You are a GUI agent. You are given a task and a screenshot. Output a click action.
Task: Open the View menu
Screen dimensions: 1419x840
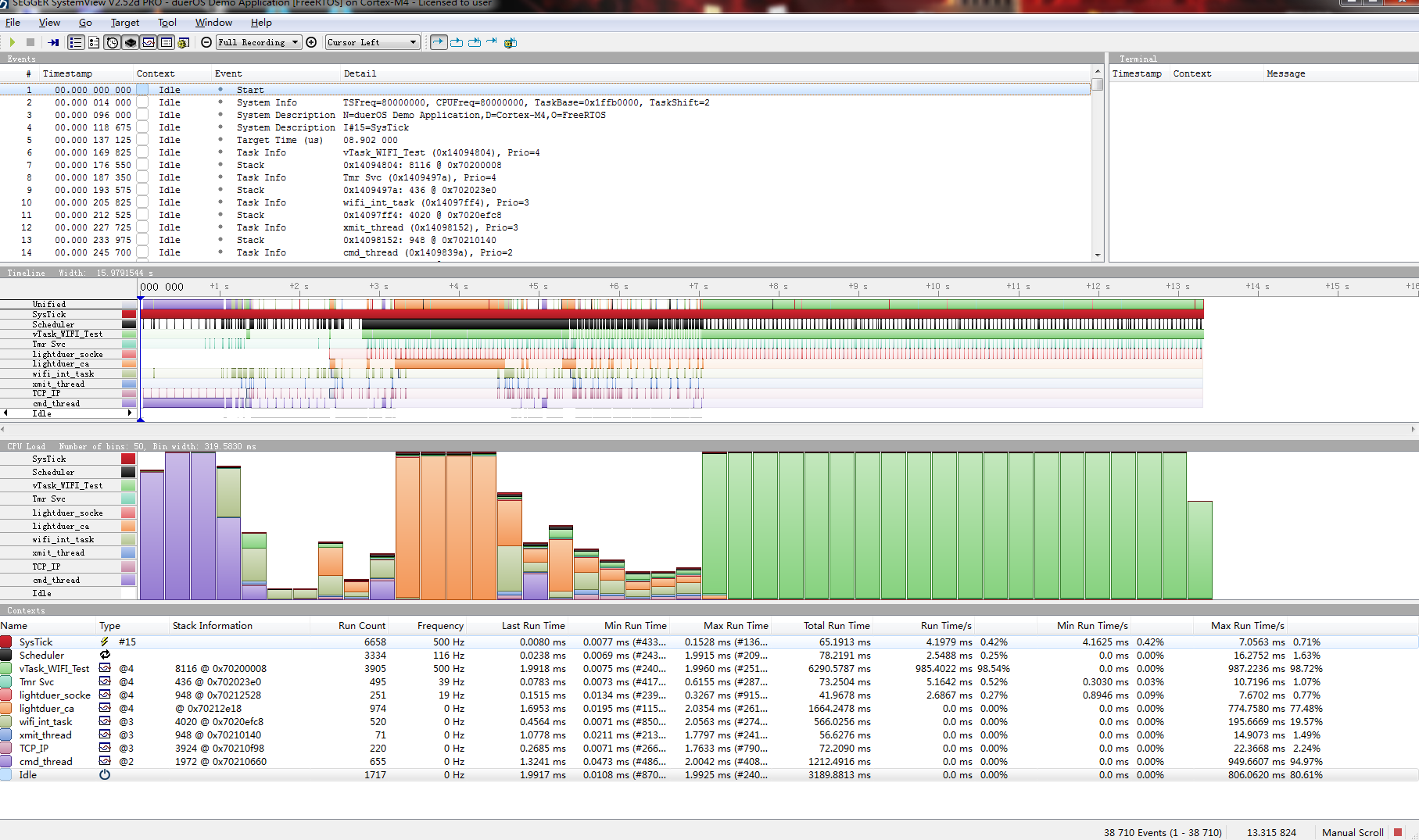(x=49, y=23)
